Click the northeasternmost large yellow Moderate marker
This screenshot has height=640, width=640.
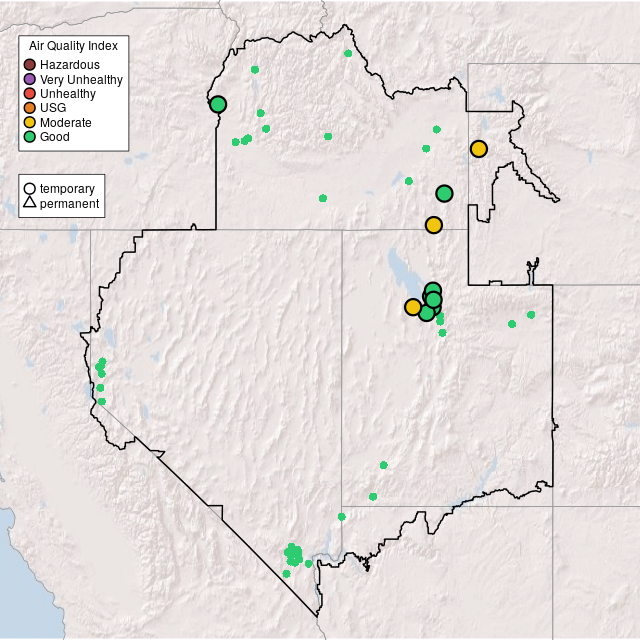pyautogui.click(x=479, y=149)
